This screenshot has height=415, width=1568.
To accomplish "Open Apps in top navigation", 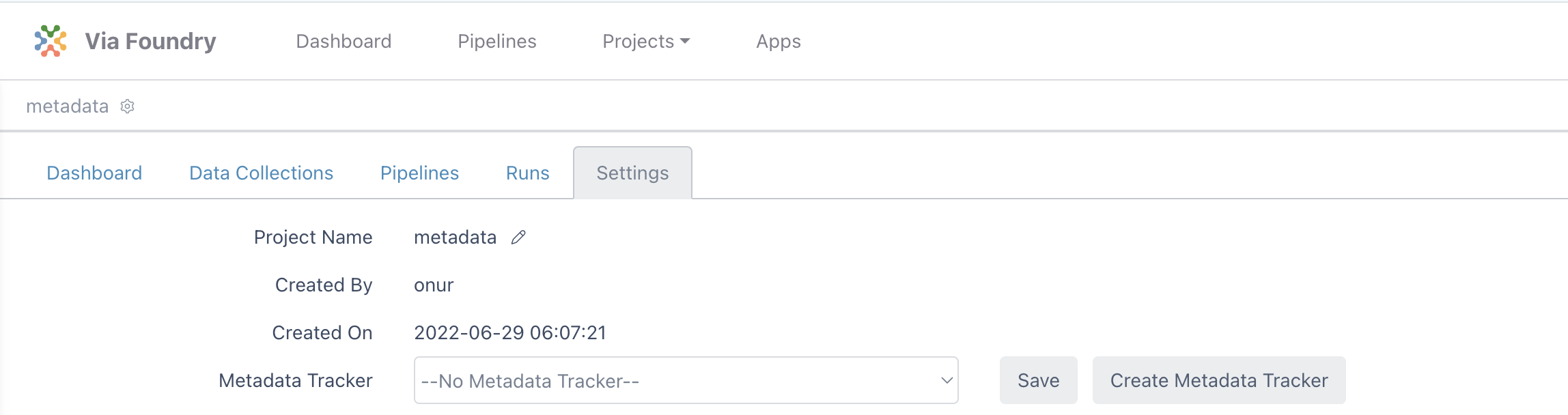I will pyautogui.click(x=778, y=42).
